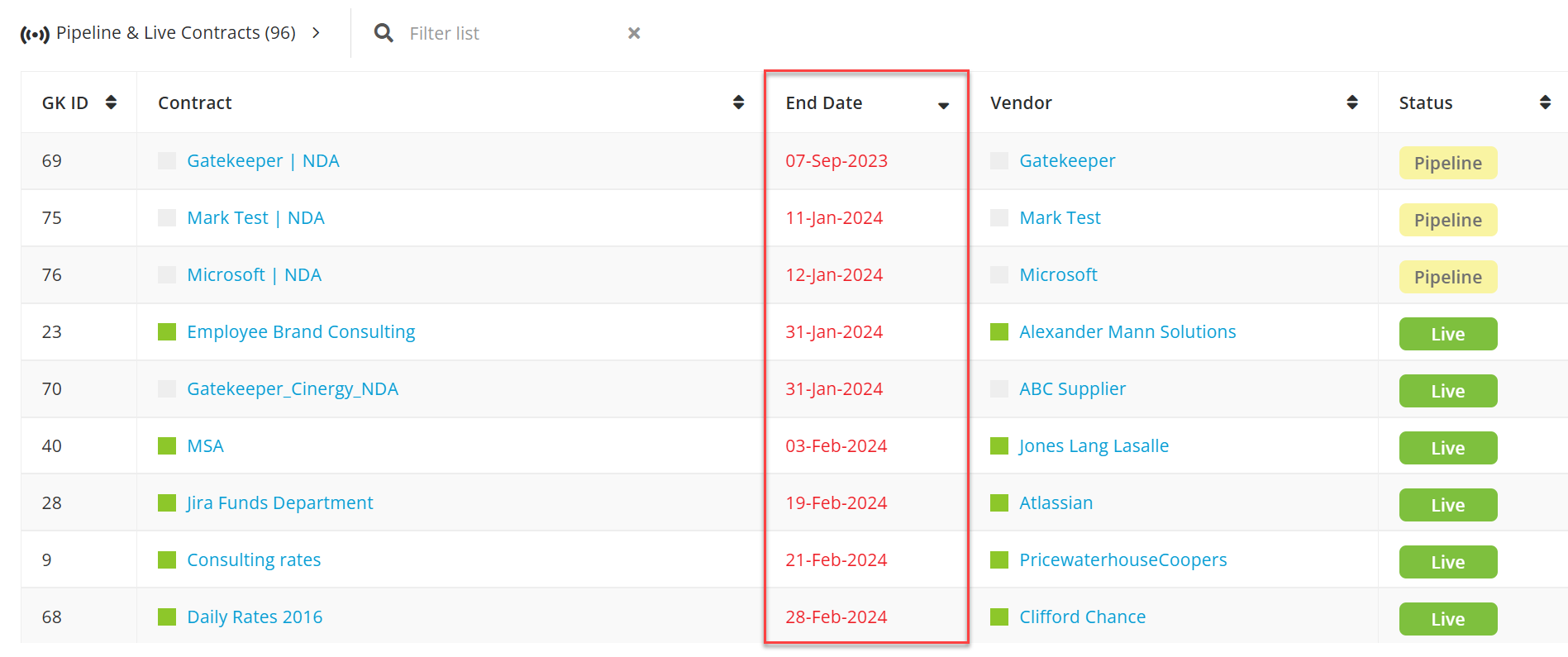1568x657 pixels.
Task: Expand the Pipeline & Live Contracts chevron
Action: 316,33
